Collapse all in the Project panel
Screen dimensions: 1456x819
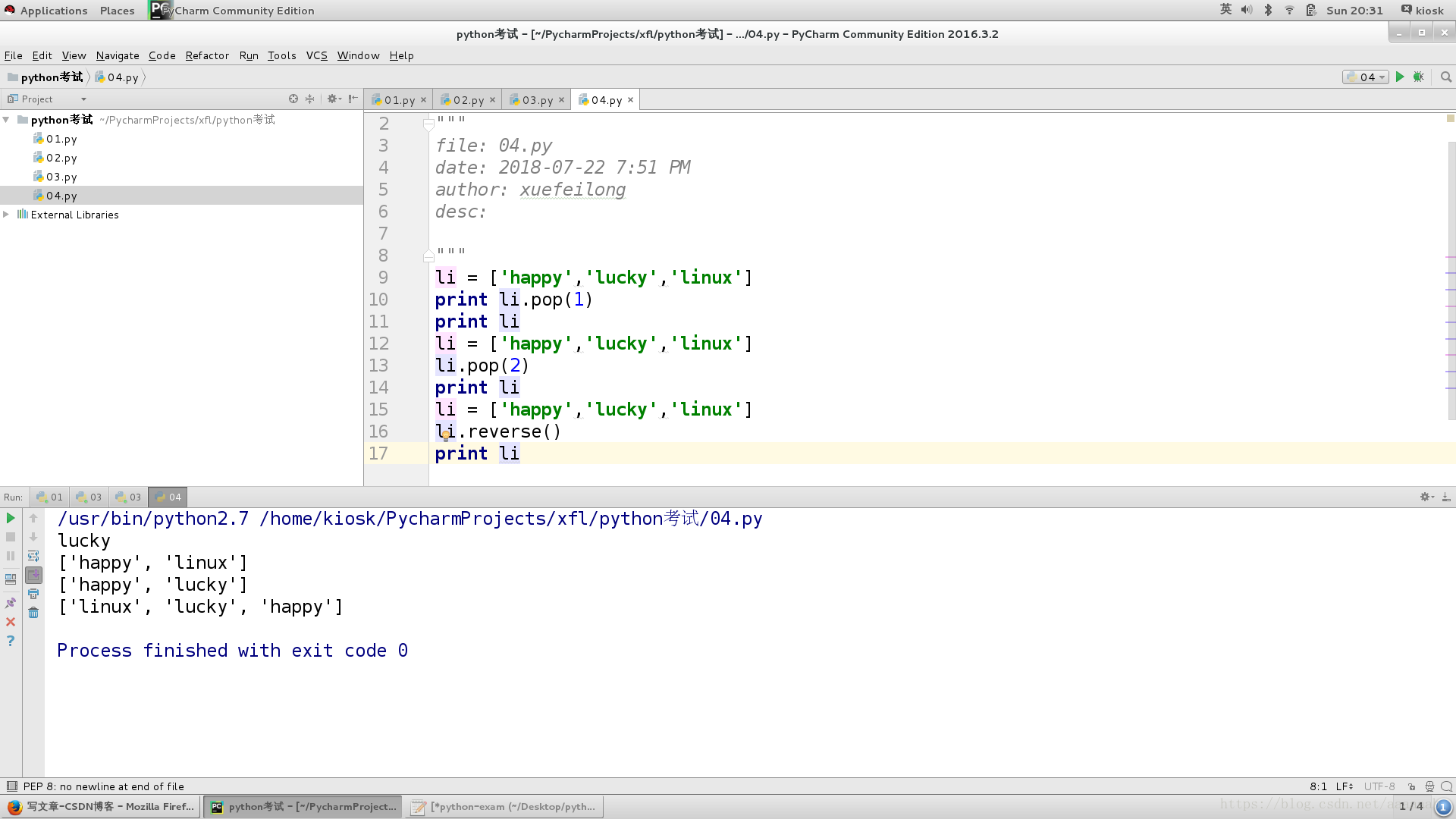click(x=309, y=99)
